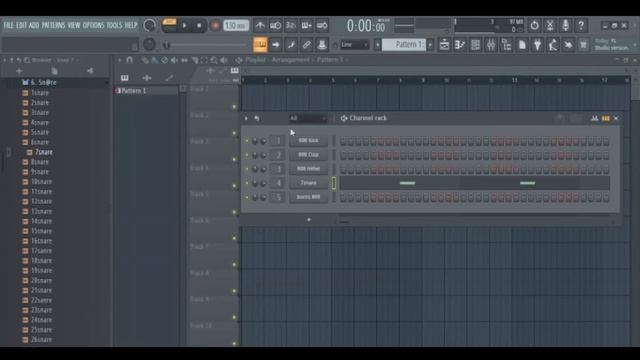Open the FILE menu
The image size is (640, 360).
pos(8,25)
